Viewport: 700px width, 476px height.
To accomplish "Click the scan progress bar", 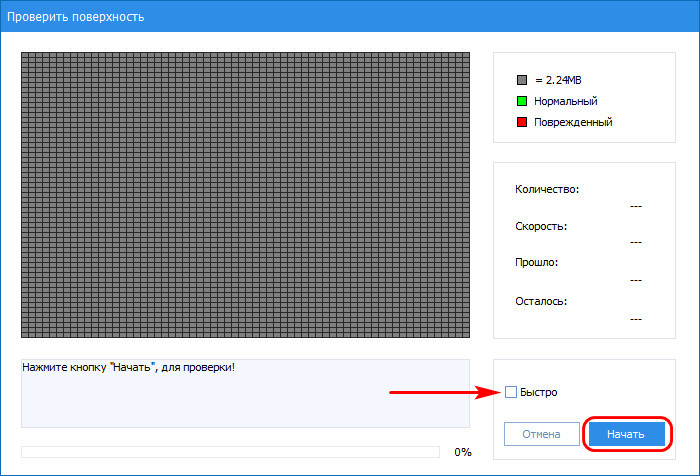I will (230, 452).
